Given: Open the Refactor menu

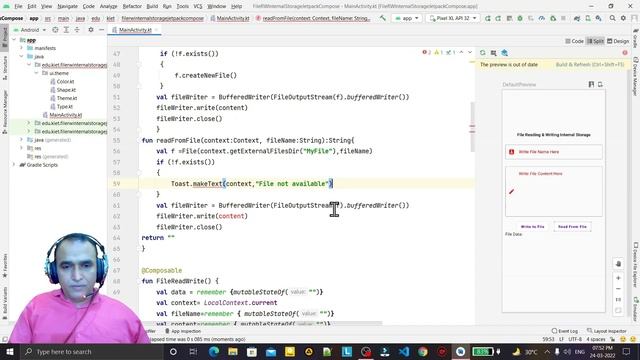Looking at the screenshot, I should tap(132, 6).
